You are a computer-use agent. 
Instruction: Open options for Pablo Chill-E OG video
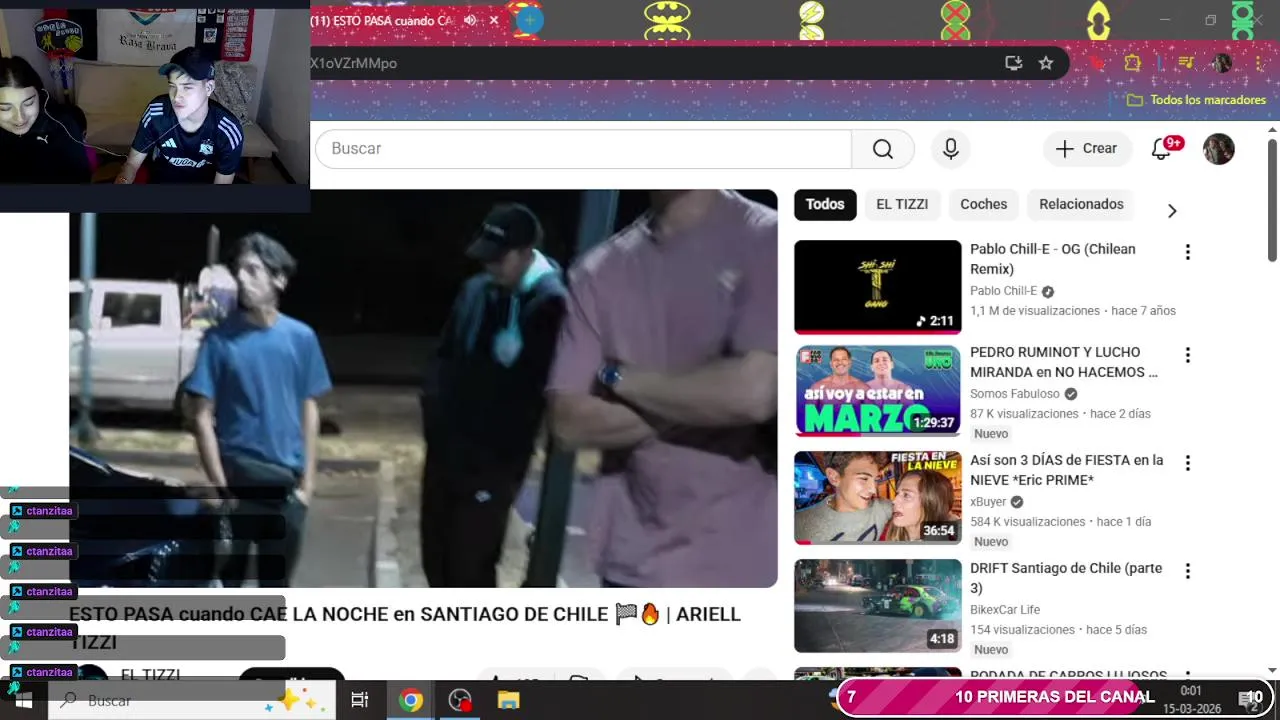[1188, 252]
